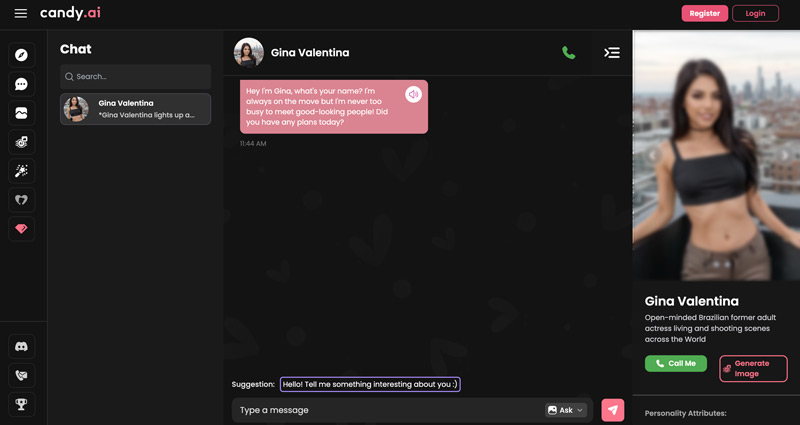Click the Generate Image profile button
Viewport: 800px width, 425px height.
(x=753, y=368)
